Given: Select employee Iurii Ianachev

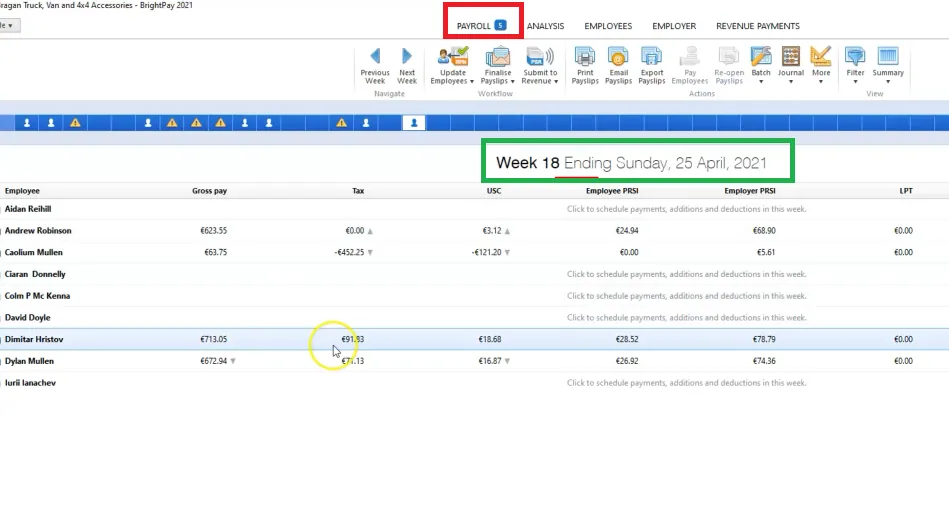Looking at the screenshot, I should coord(30,383).
